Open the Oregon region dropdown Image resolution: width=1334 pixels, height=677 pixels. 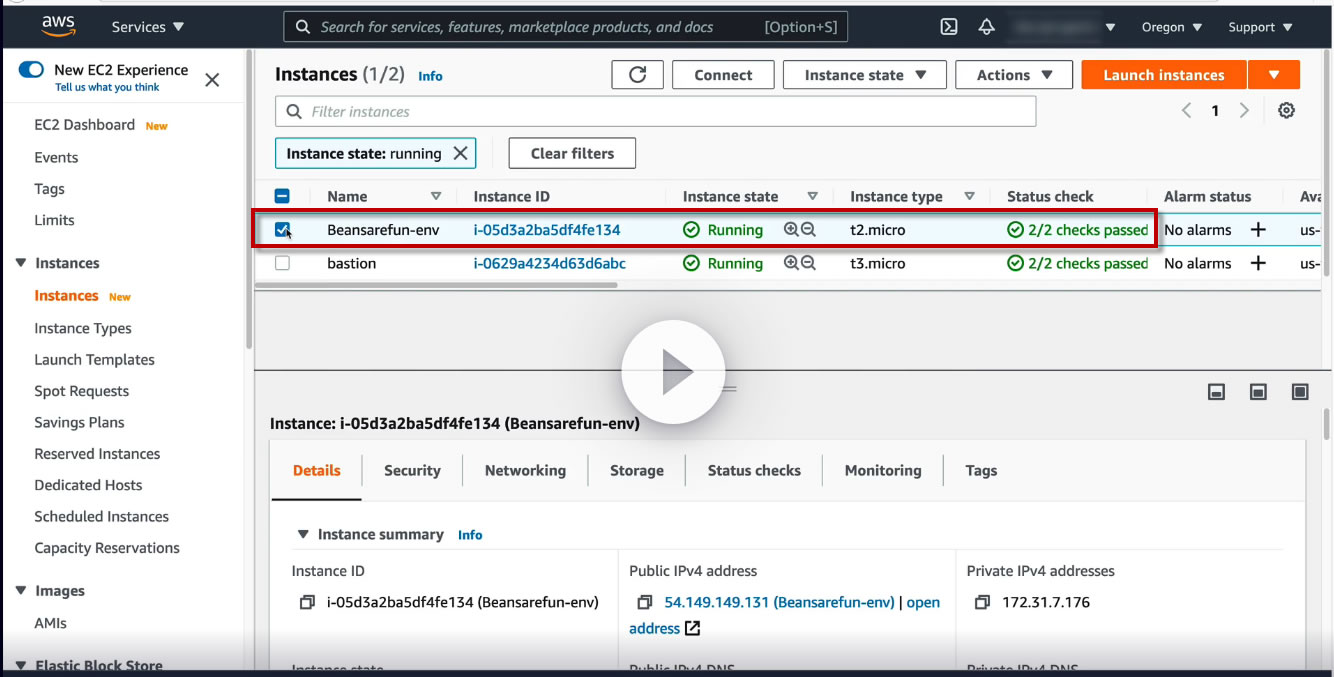1172,27
